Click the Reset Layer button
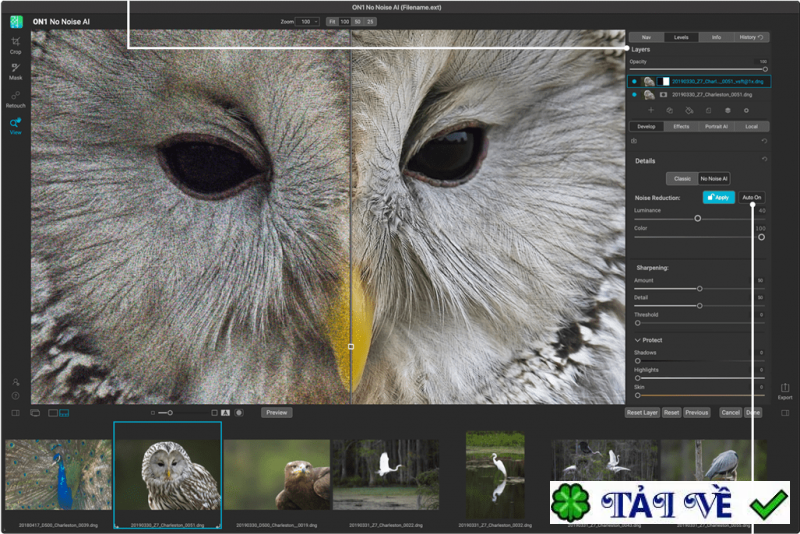Viewport: 800px width, 534px height. pyautogui.click(x=641, y=412)
